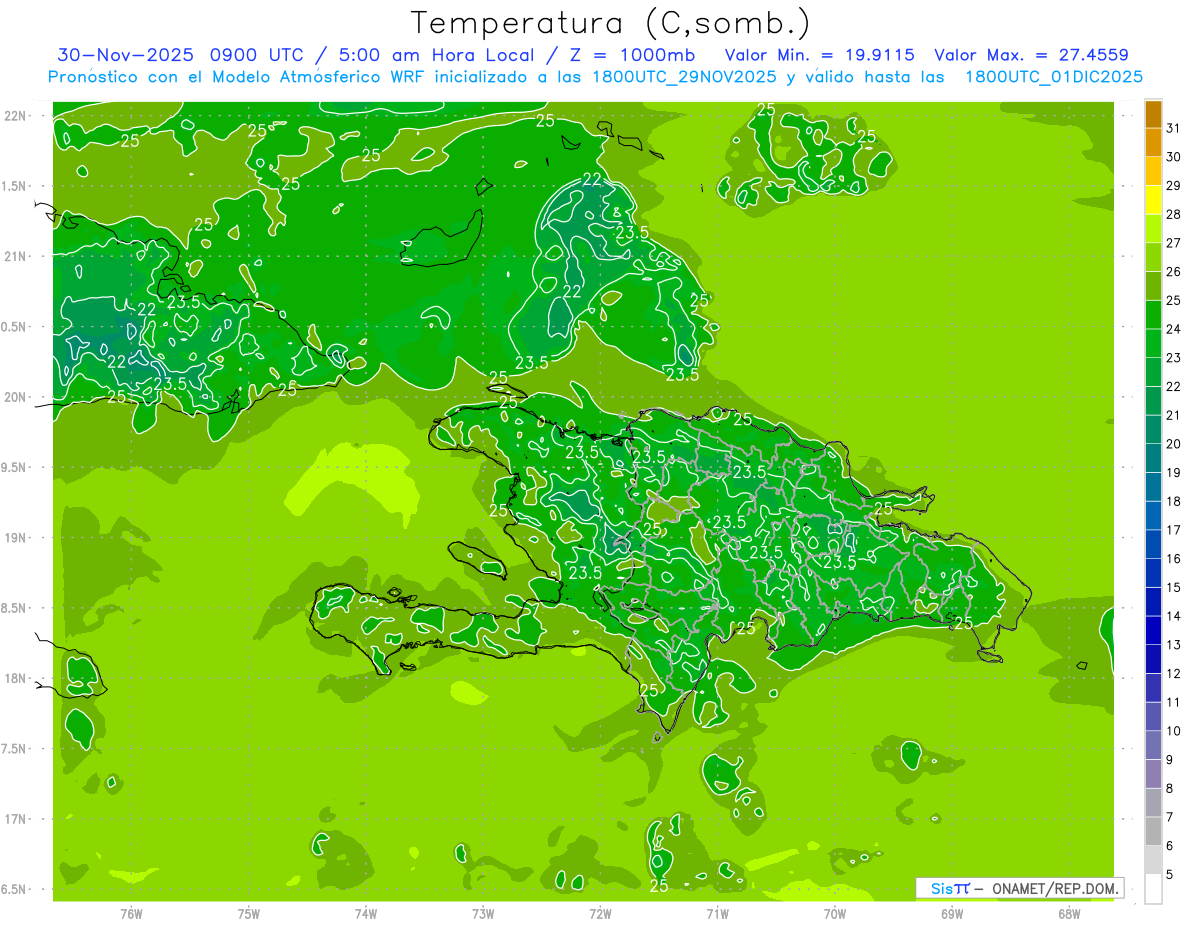Click the 22N latitude axis label

click(15, 116)
